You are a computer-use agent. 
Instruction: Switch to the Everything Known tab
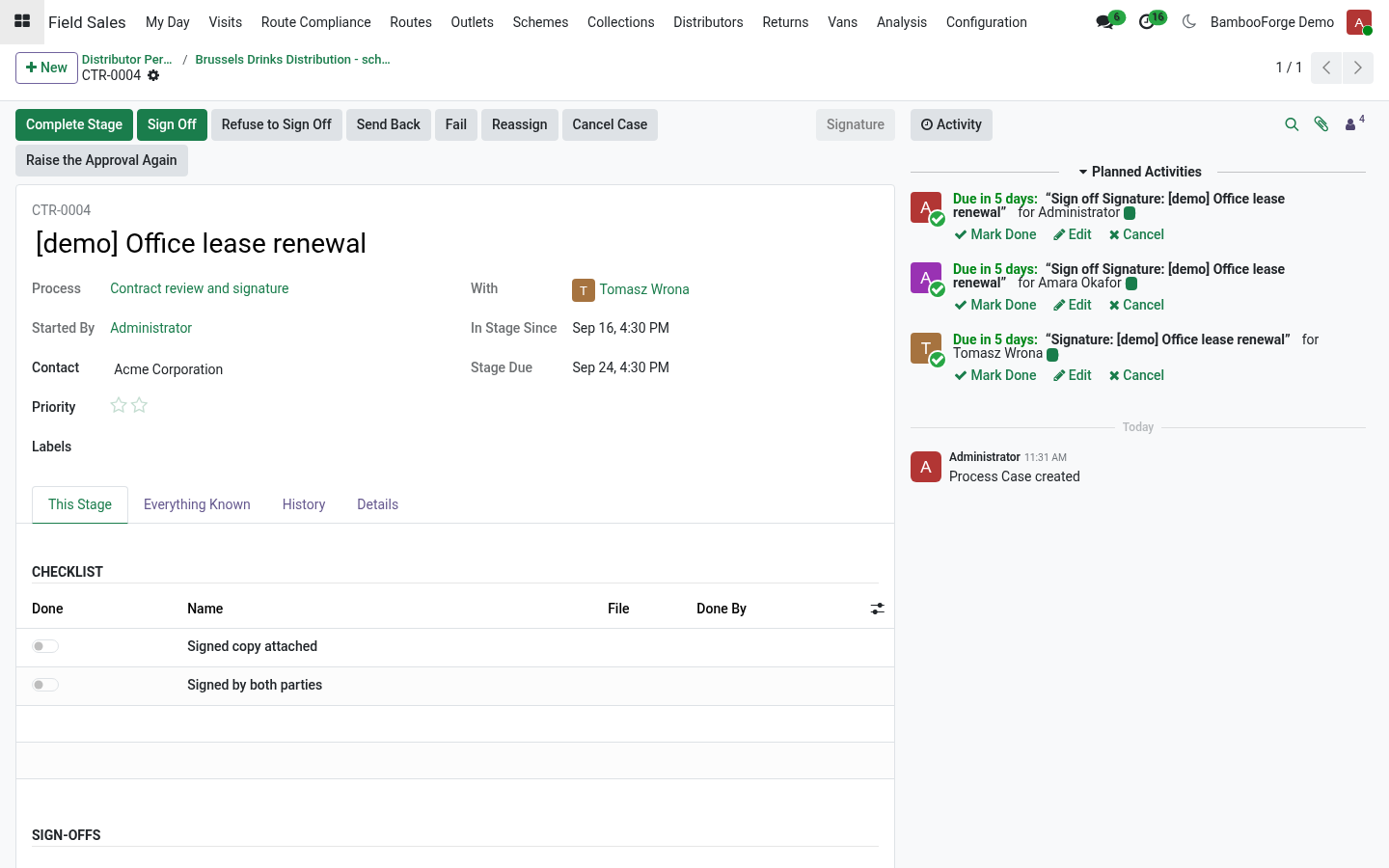[197, 504]
